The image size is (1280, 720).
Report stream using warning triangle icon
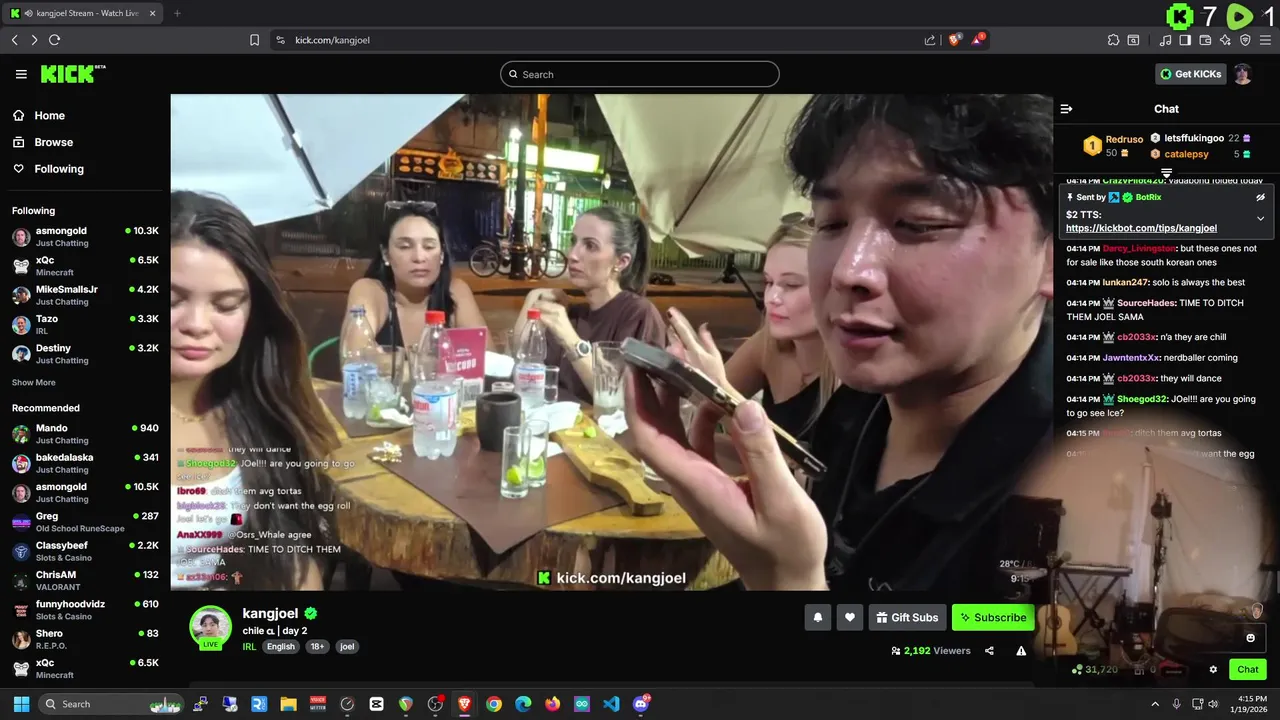tap(1021, 651)
